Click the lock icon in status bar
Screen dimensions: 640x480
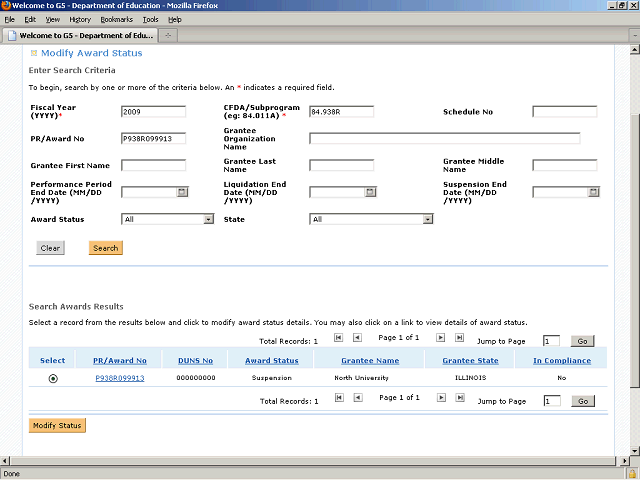tap(632, 474)
